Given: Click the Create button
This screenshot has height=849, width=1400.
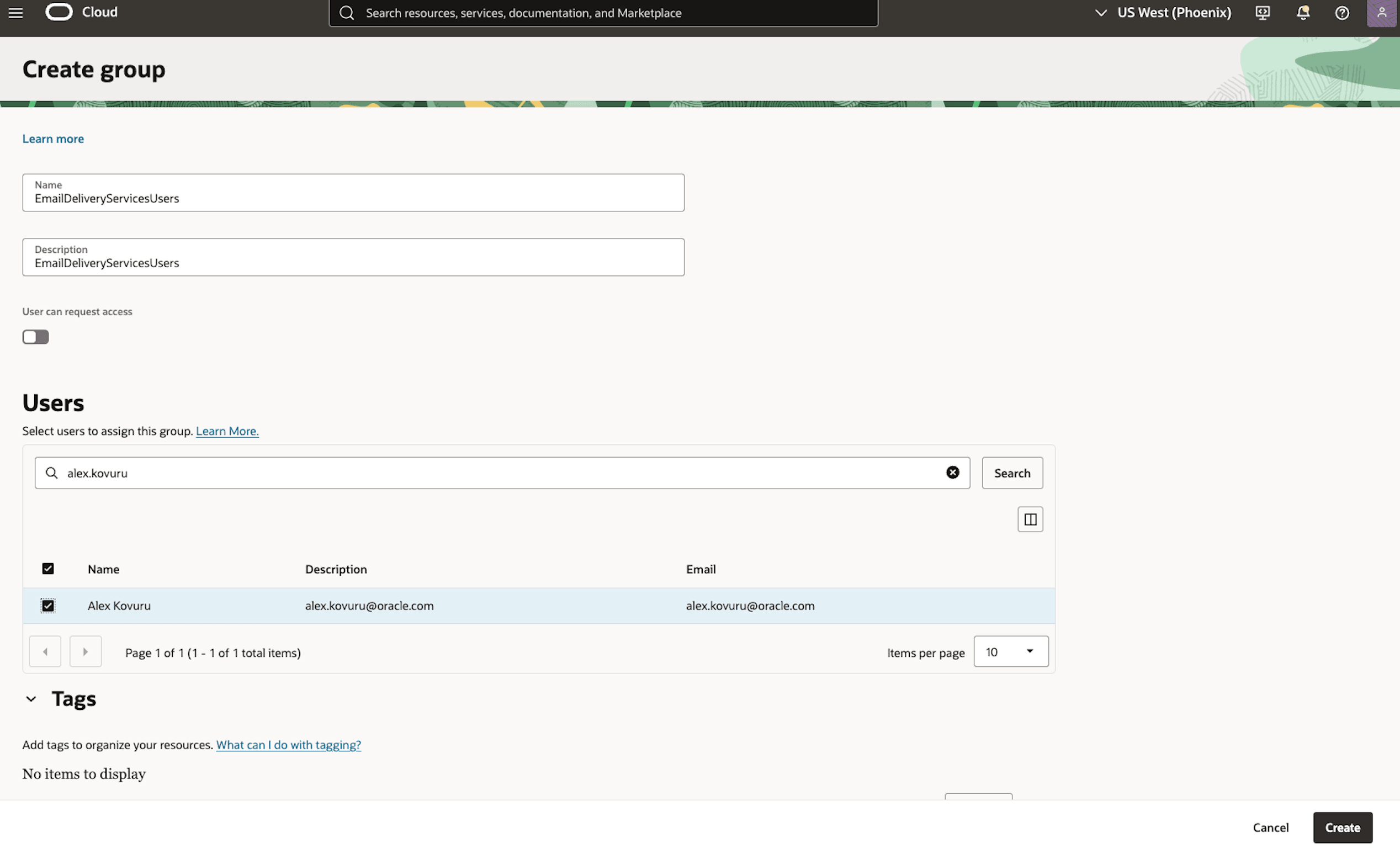Looking at the screenshot, I should point(1342,827).
